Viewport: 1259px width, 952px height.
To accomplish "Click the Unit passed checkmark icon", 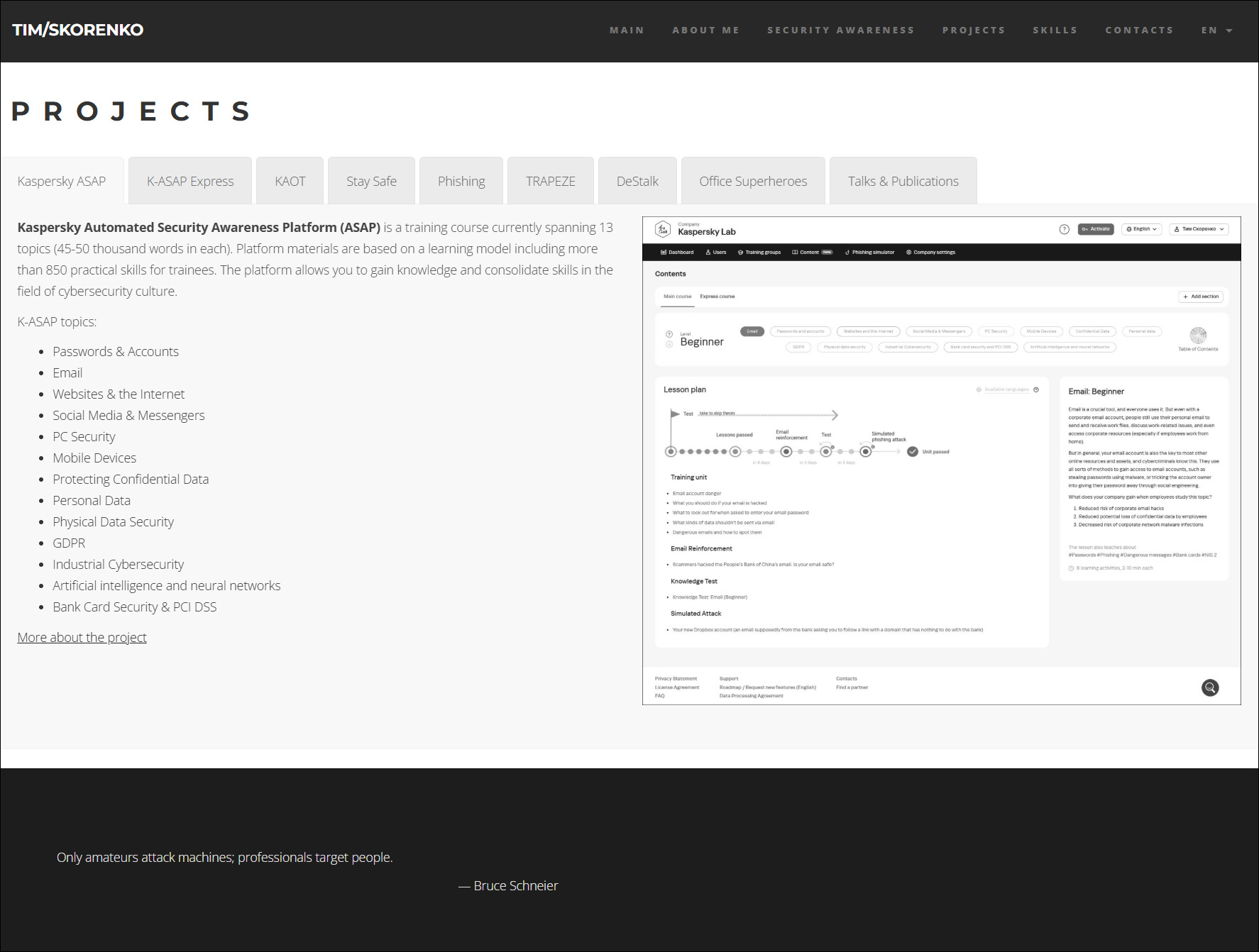I will pos(913,451).
